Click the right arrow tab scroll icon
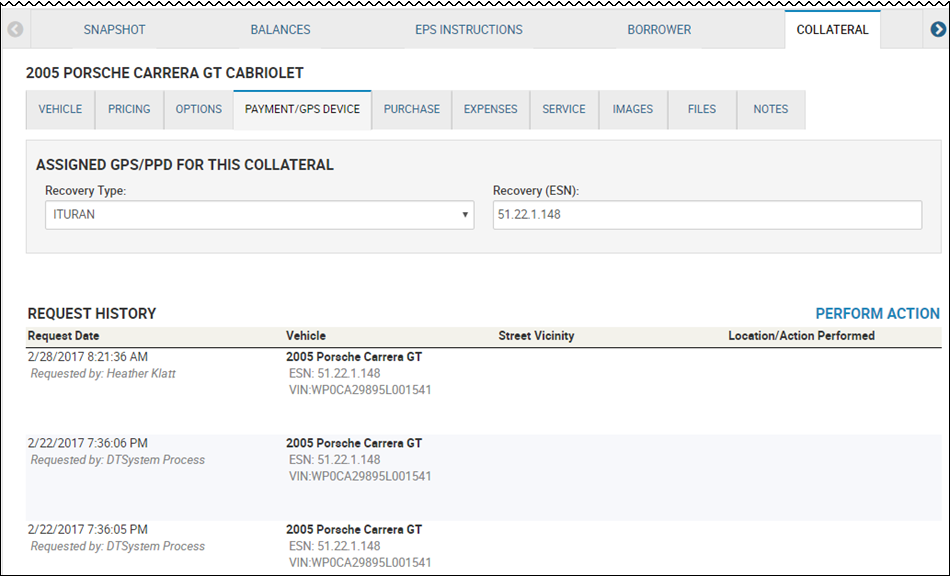The image size is (950, 576). click(x=938, y=29)
